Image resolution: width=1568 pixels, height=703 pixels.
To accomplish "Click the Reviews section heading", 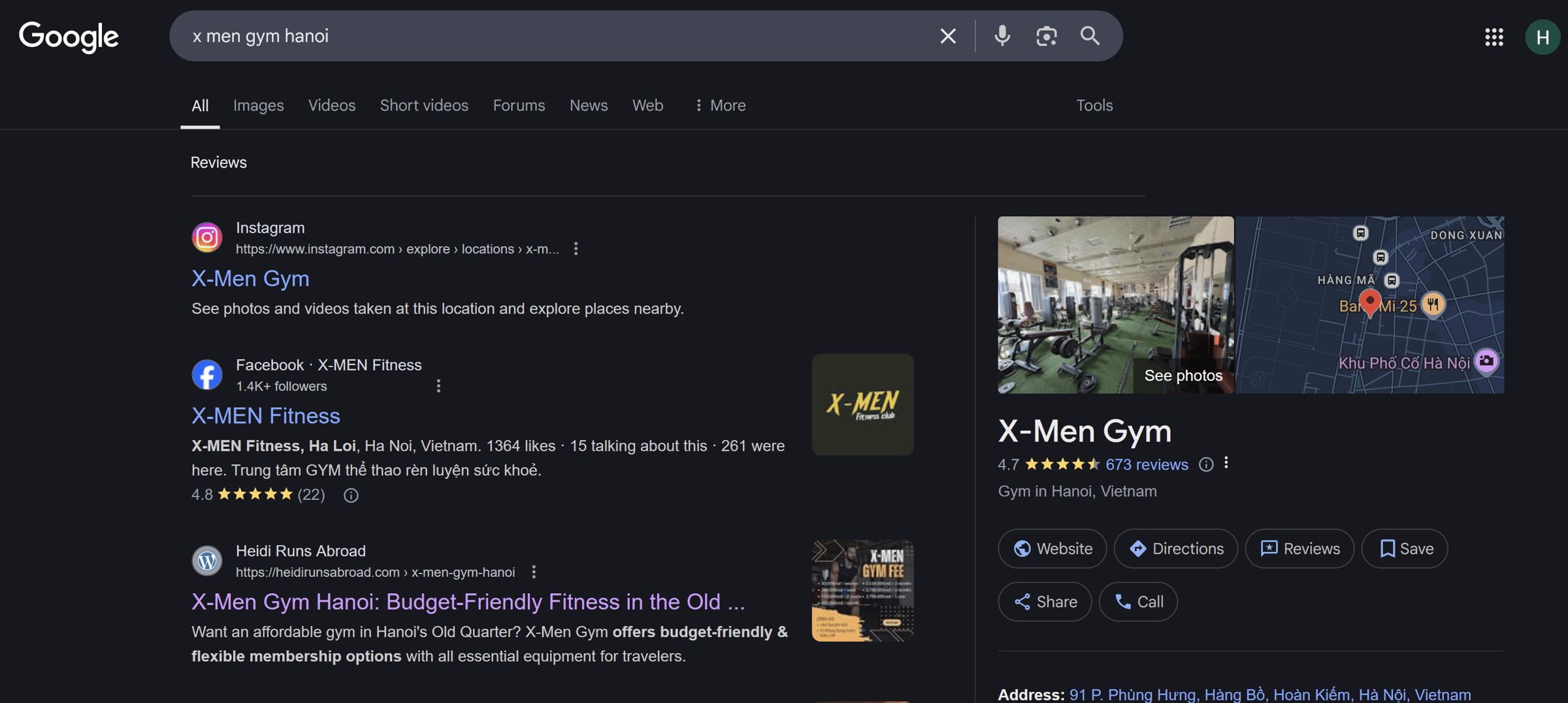I will click(218, 163).
